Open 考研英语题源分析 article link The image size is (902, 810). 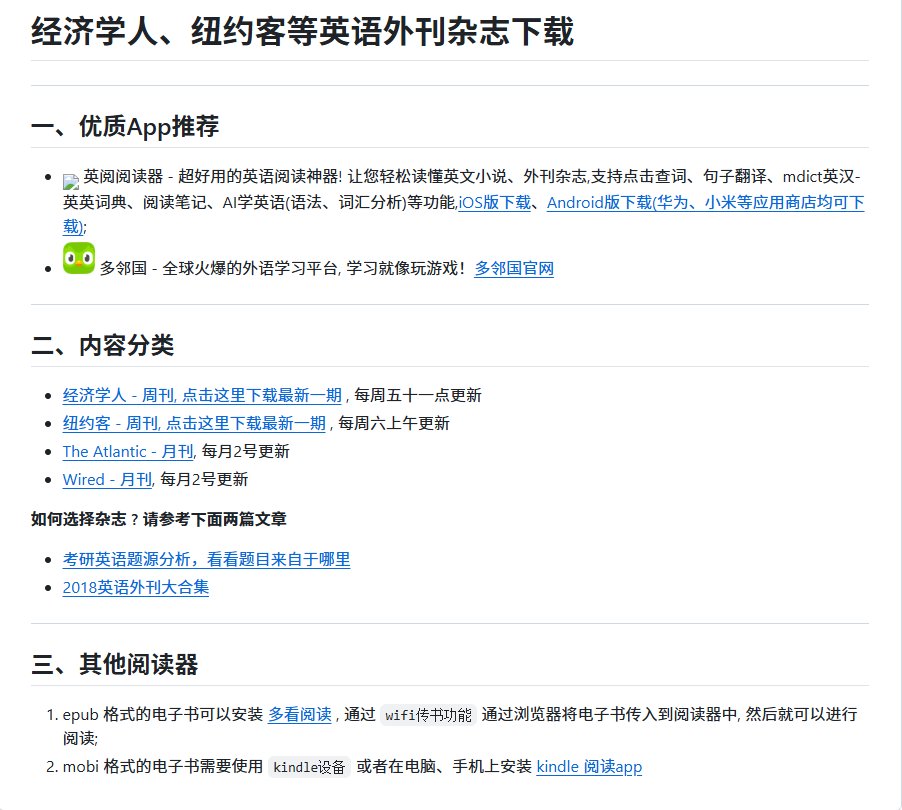click(x=207, y=560)
